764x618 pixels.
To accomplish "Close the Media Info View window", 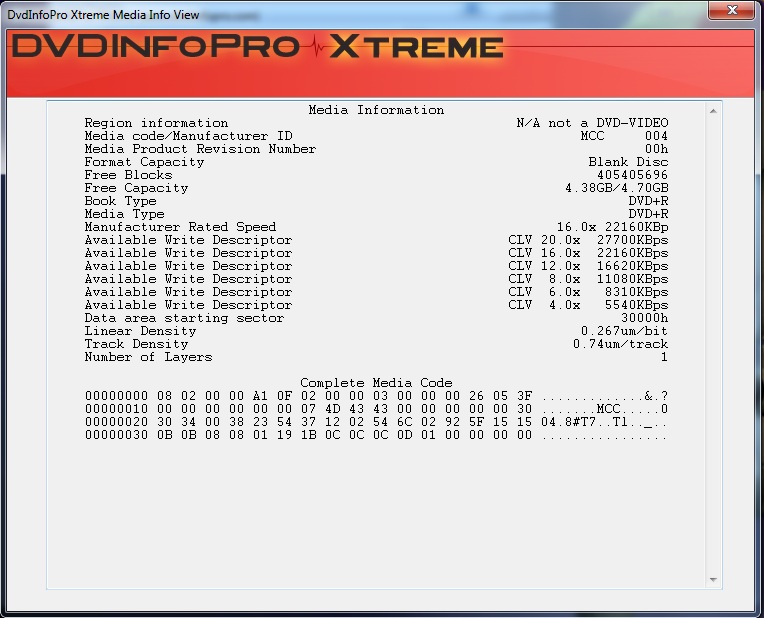I will click(731, 10).
